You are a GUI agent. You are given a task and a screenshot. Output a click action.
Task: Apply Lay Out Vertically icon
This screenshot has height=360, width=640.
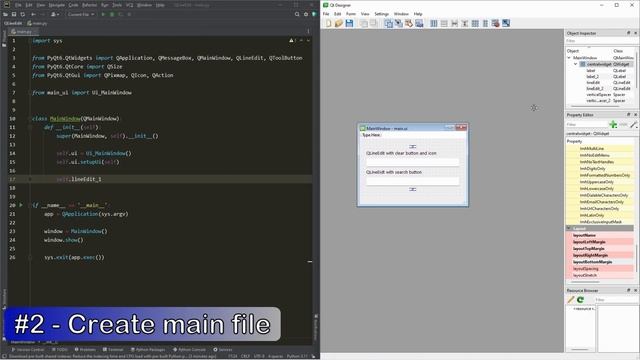coord(444,24)
